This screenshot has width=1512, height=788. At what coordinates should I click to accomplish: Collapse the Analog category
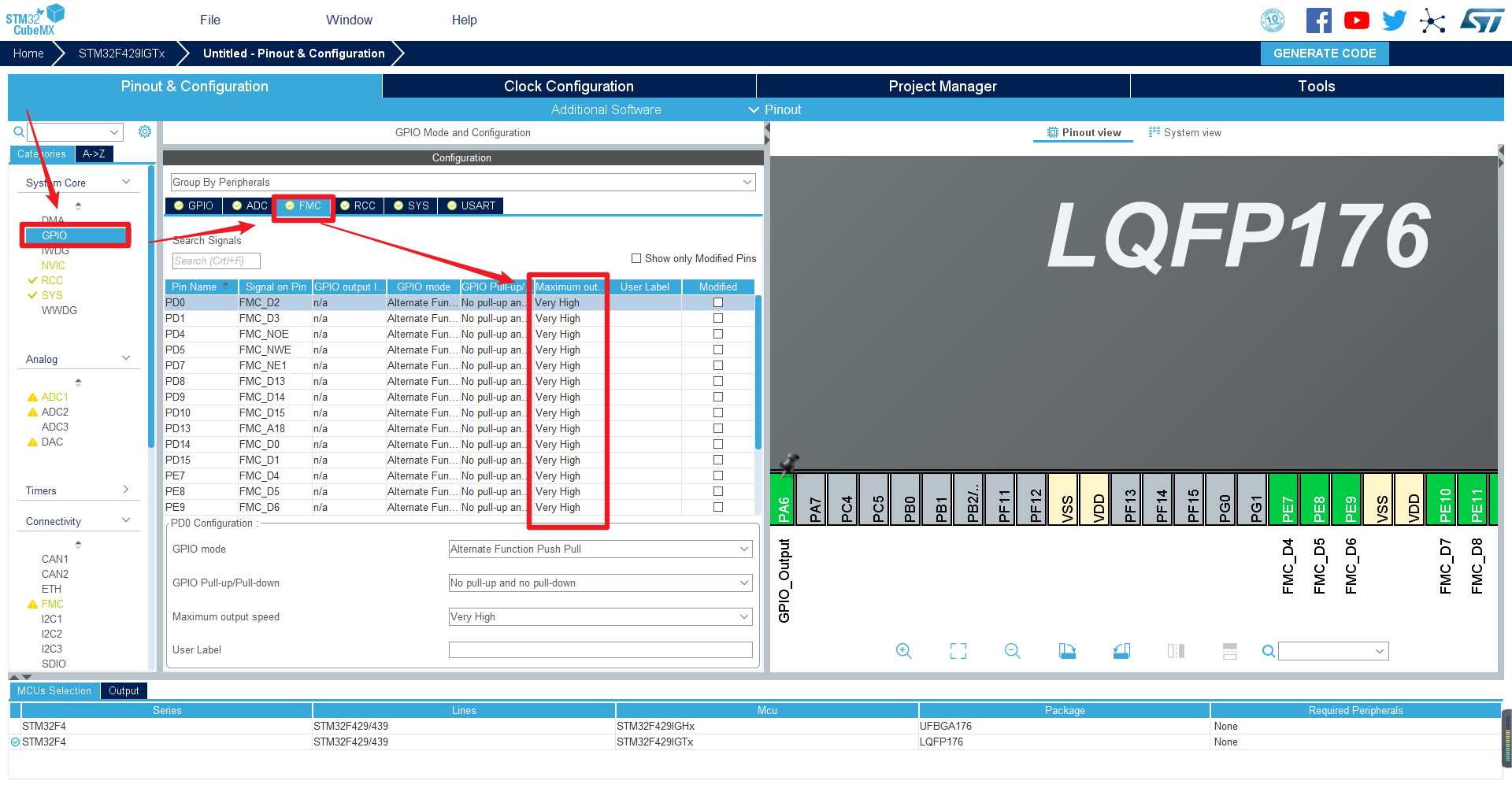pos(126,358)
